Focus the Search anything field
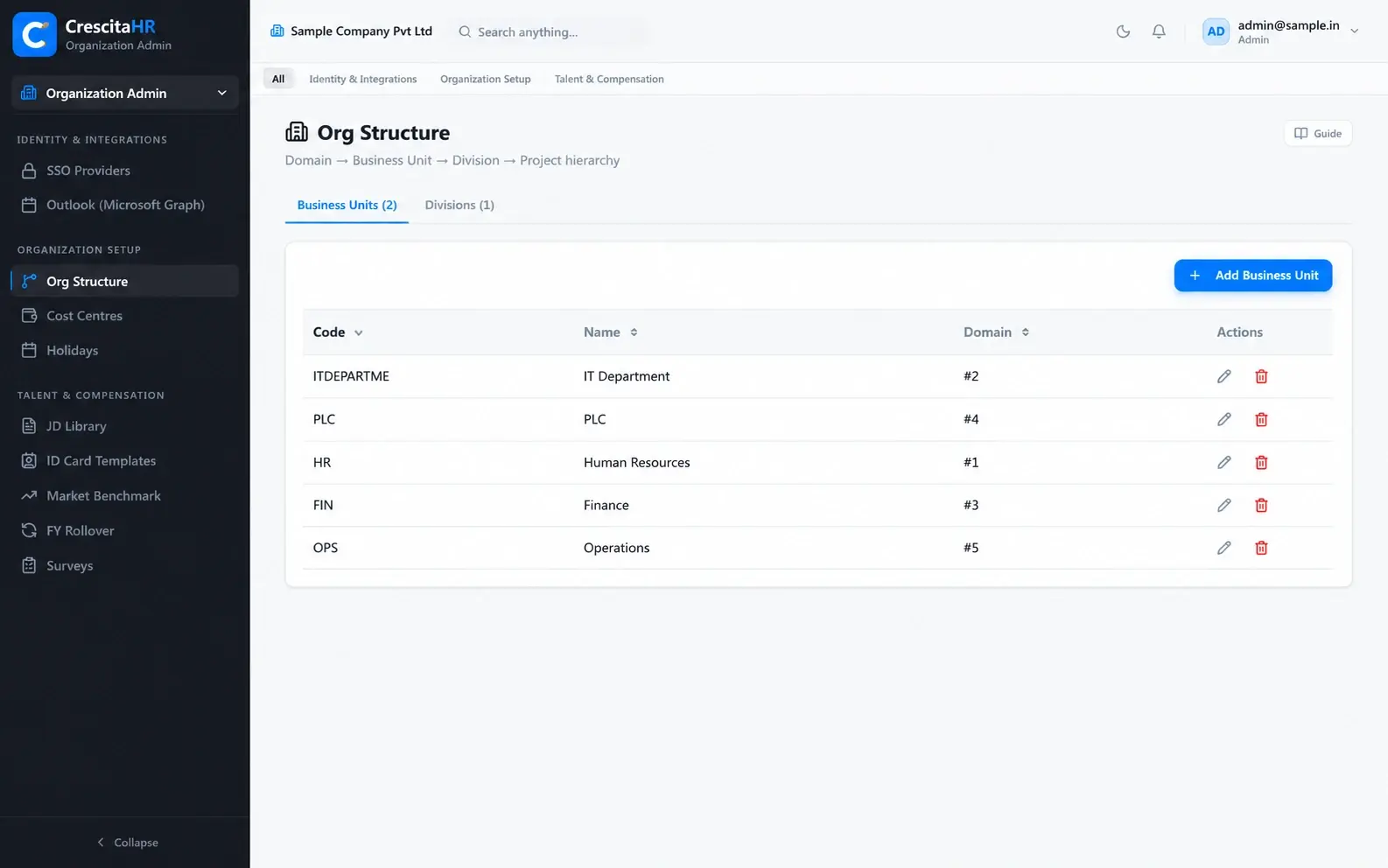1388x868 pixels. point(551,31)
